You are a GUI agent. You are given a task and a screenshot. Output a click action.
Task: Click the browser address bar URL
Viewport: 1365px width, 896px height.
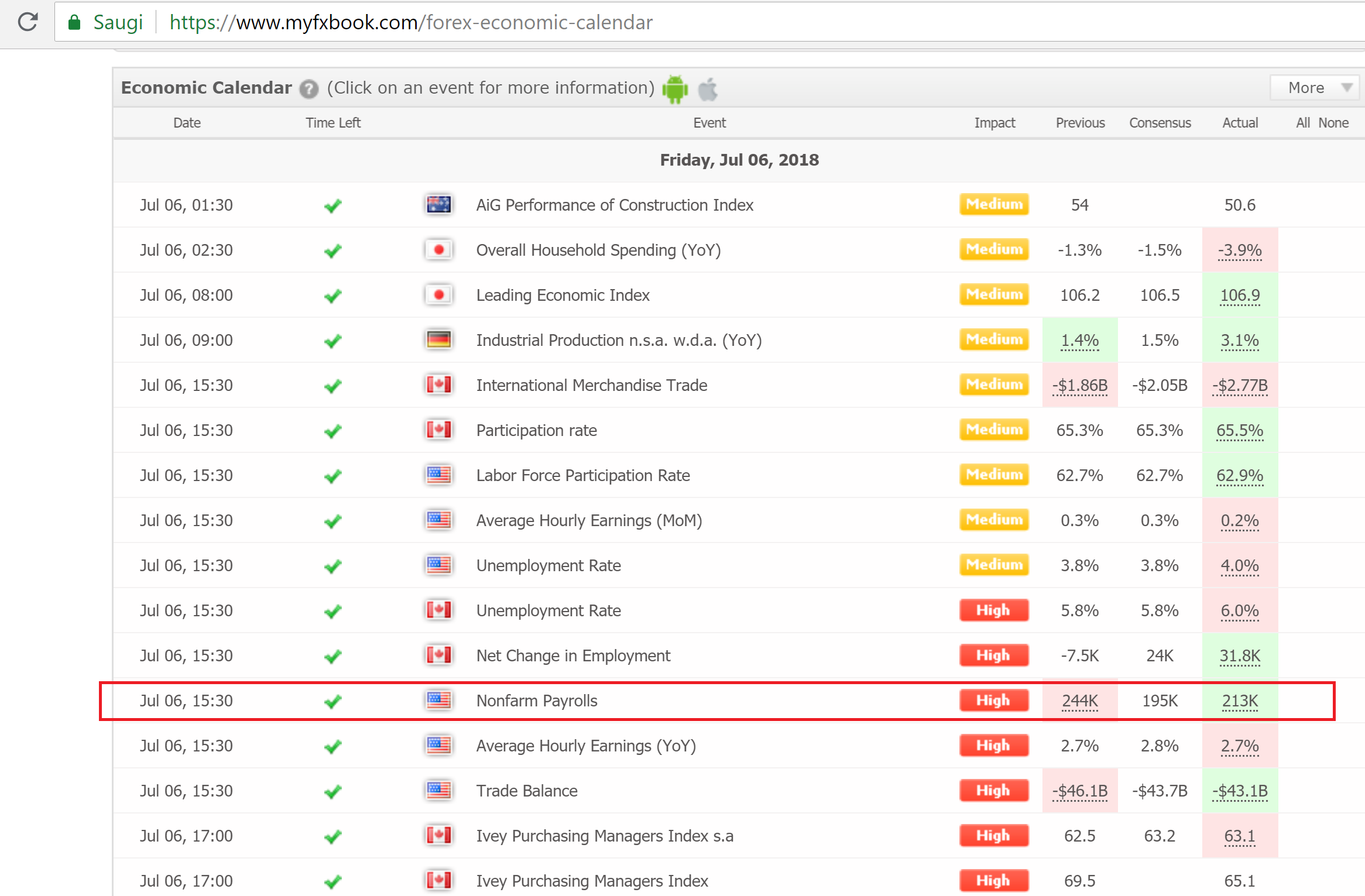pyautogui.click(x=411, y=22)
